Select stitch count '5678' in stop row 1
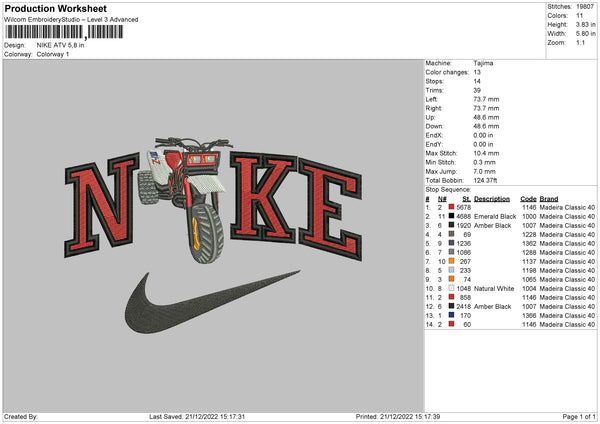 (463, 207)
